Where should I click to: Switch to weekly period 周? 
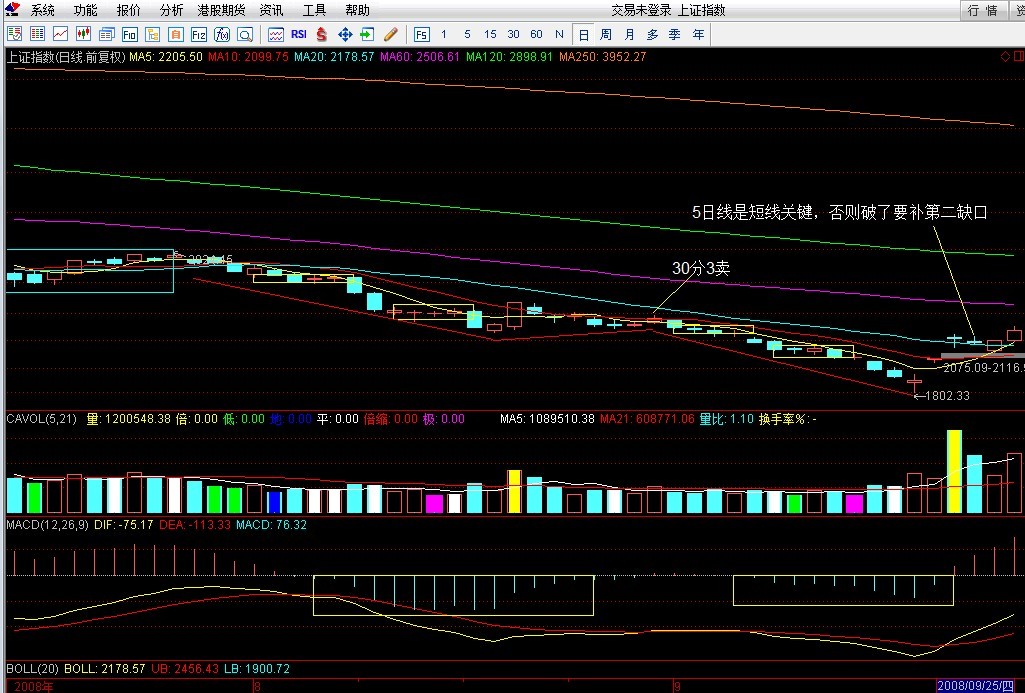click(606, 34)
